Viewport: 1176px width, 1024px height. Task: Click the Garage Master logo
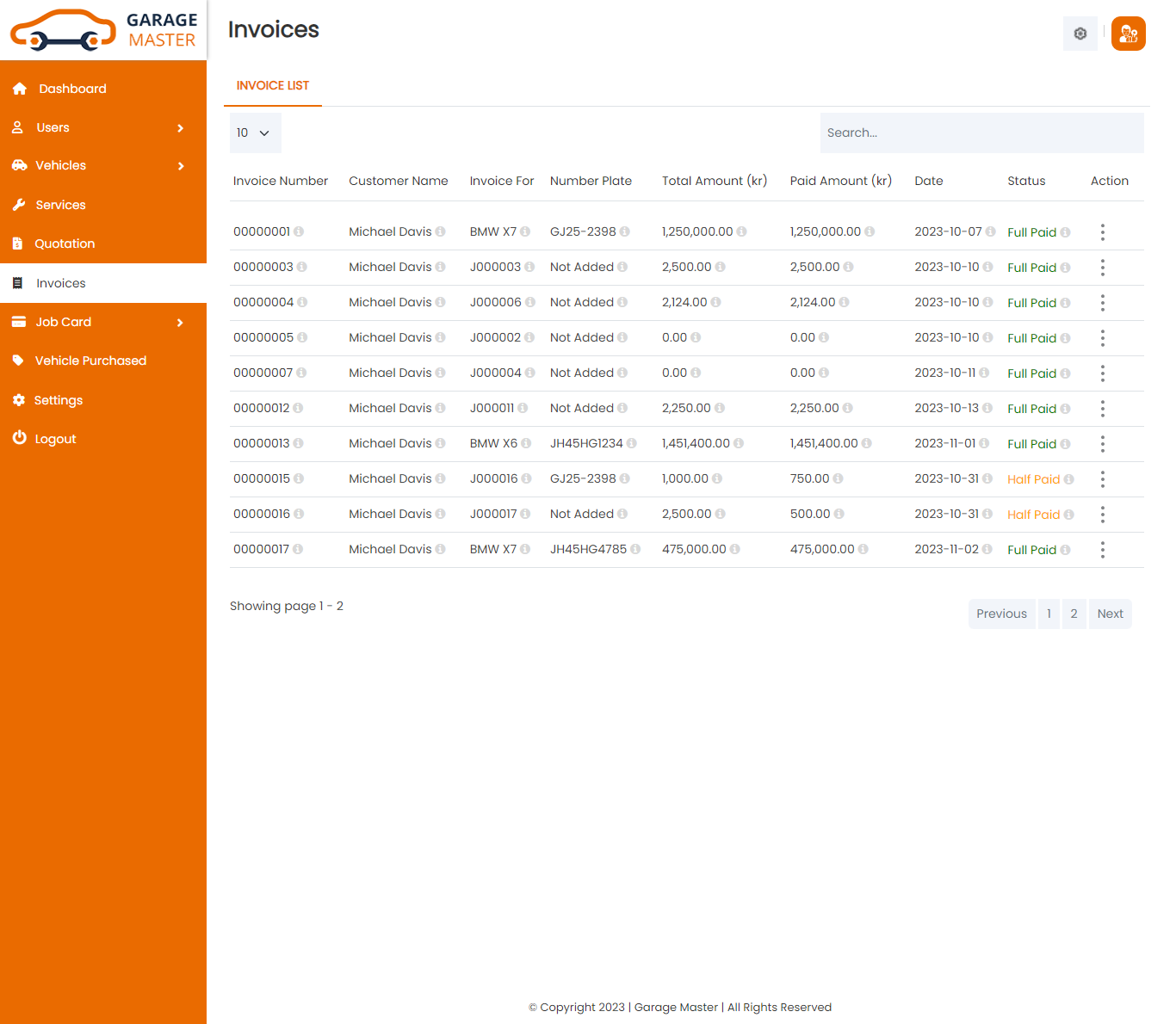pyautogui.click(x=103, y=30)
